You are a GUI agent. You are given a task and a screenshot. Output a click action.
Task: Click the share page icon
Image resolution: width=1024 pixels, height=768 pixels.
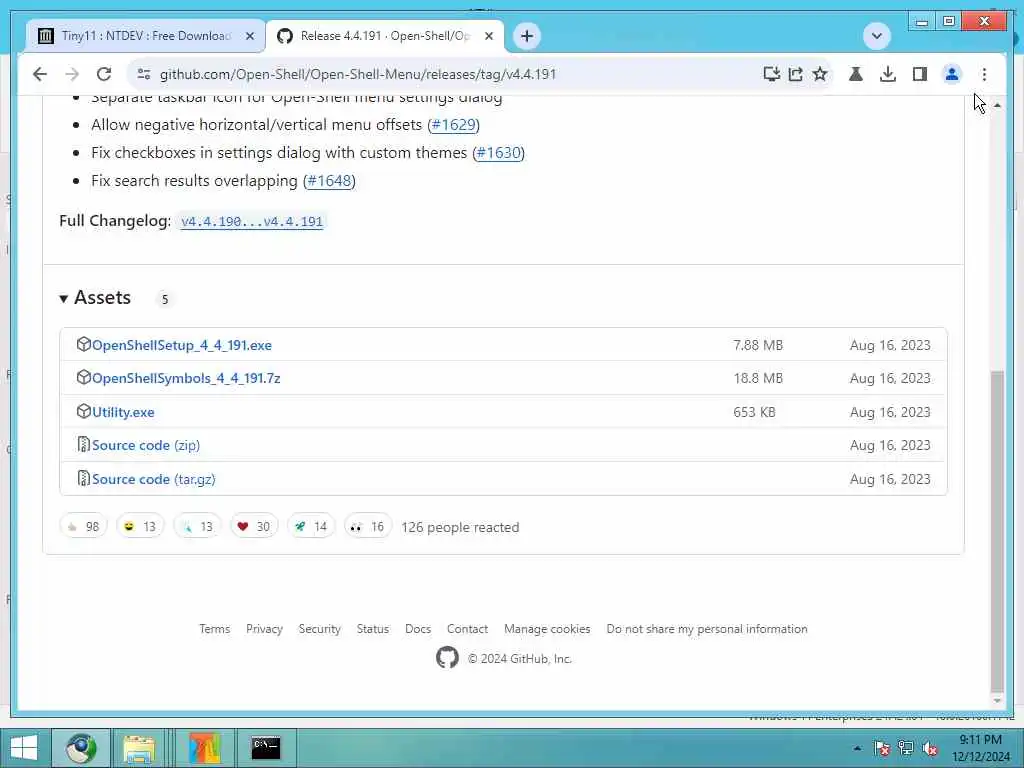click(x=795, y=74)
